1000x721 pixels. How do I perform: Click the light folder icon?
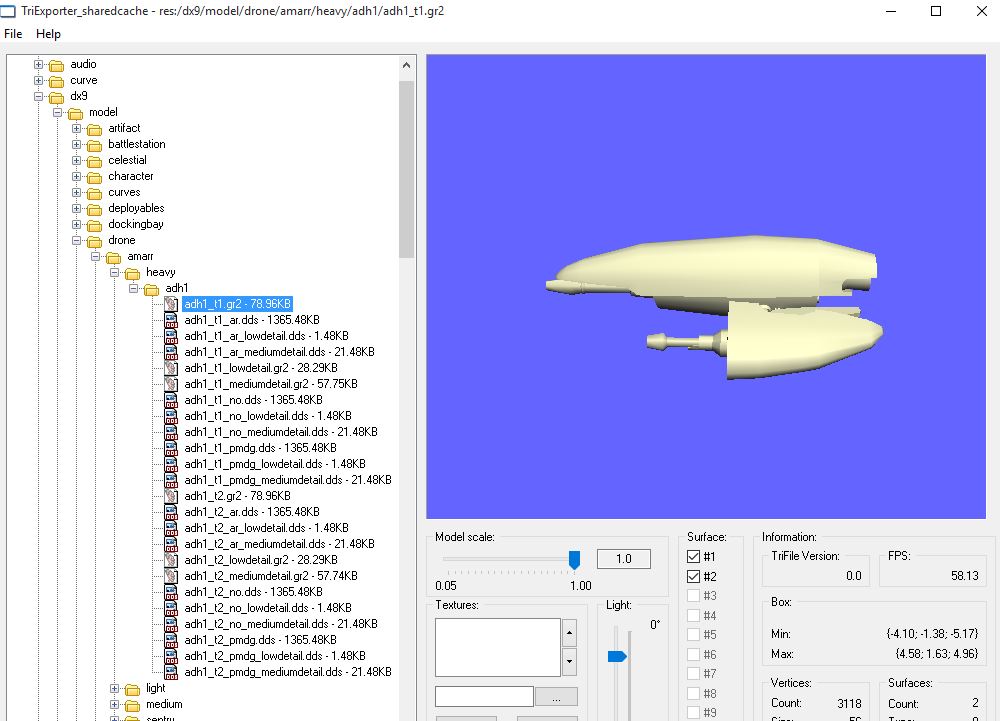(x=132, y=689)
